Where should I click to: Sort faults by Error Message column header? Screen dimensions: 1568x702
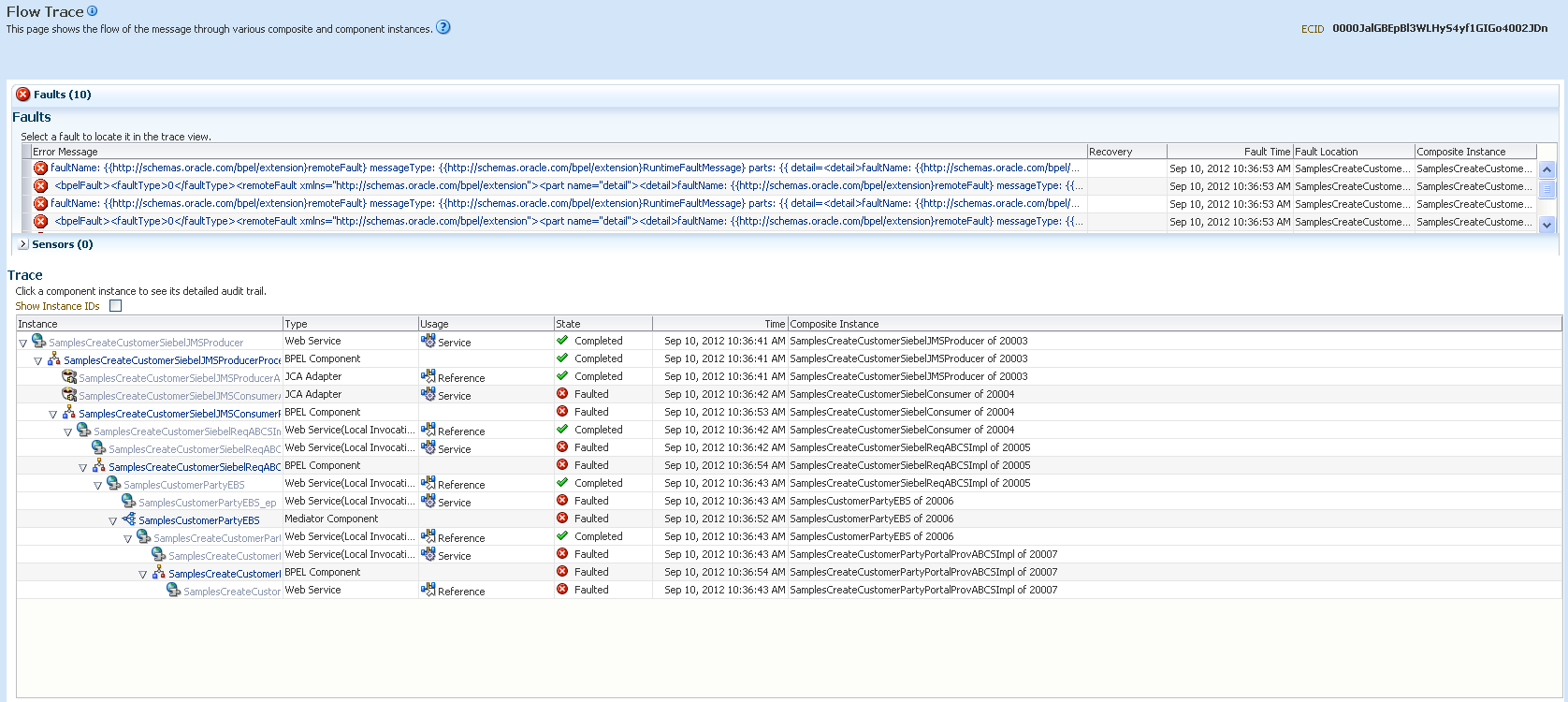(559, 152)
